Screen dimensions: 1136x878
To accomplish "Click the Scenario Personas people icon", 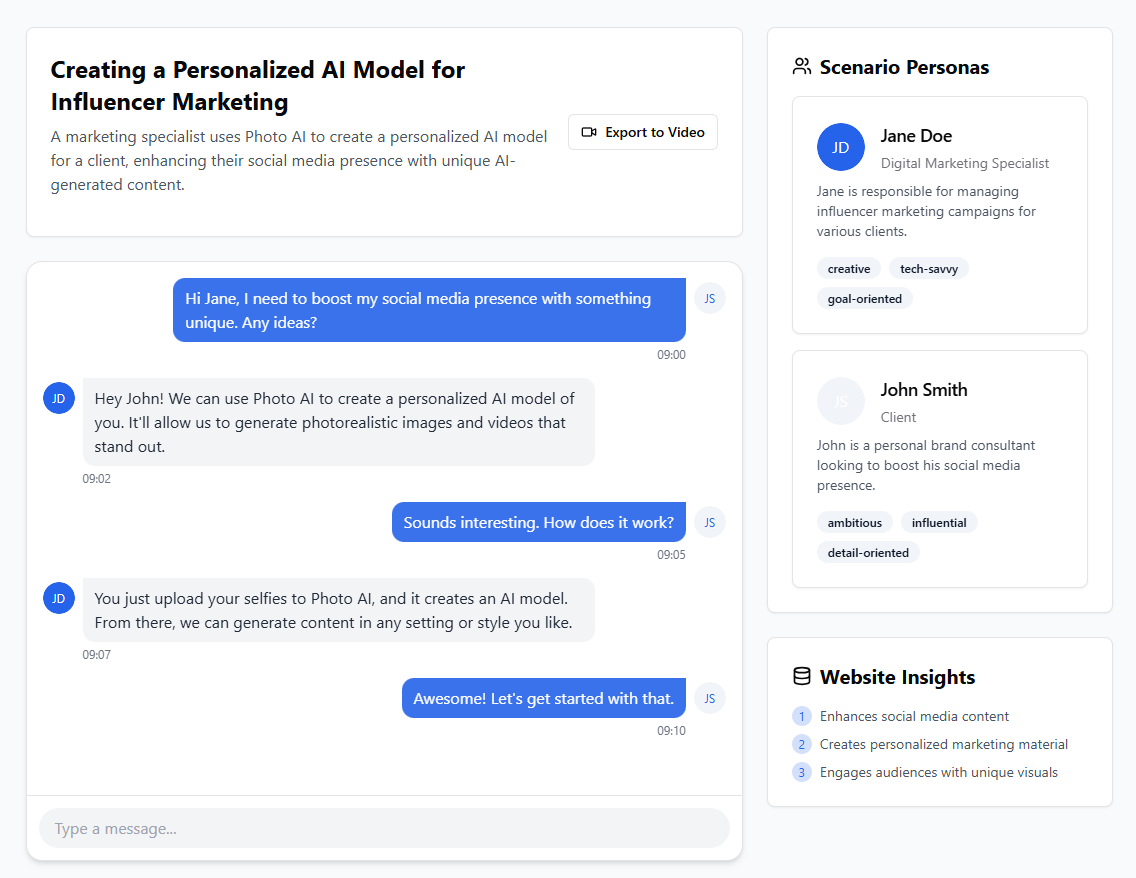I will [802, 67].
